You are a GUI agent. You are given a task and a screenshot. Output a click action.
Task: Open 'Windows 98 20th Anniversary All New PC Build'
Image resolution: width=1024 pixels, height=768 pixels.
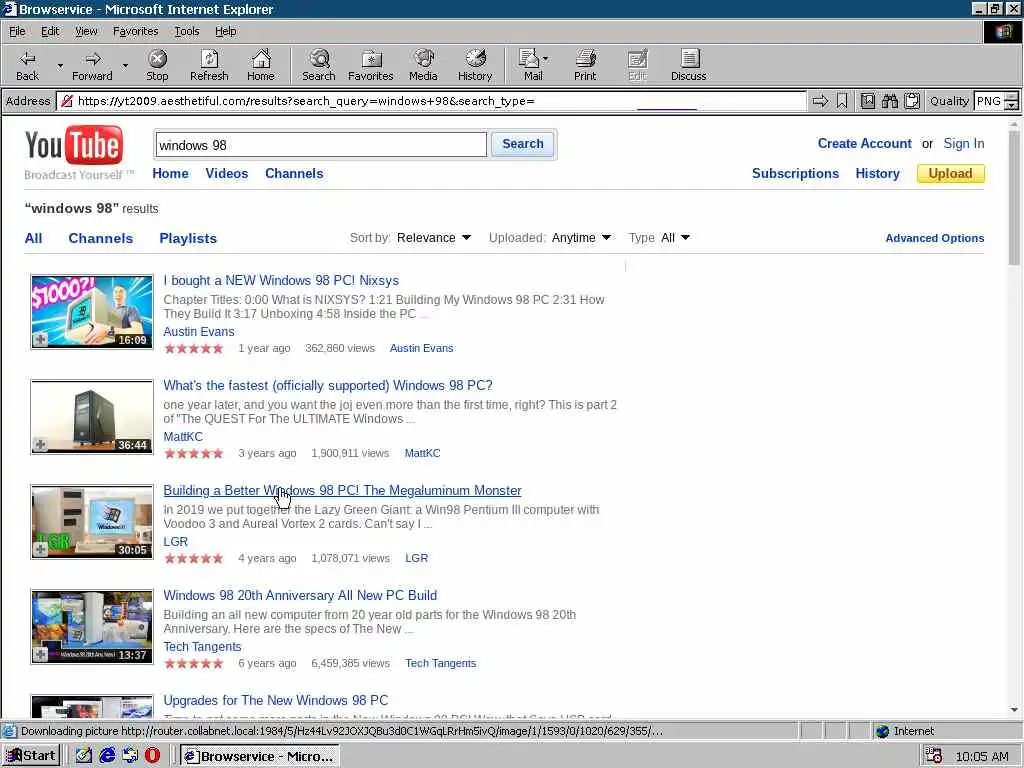pos(300,596)
